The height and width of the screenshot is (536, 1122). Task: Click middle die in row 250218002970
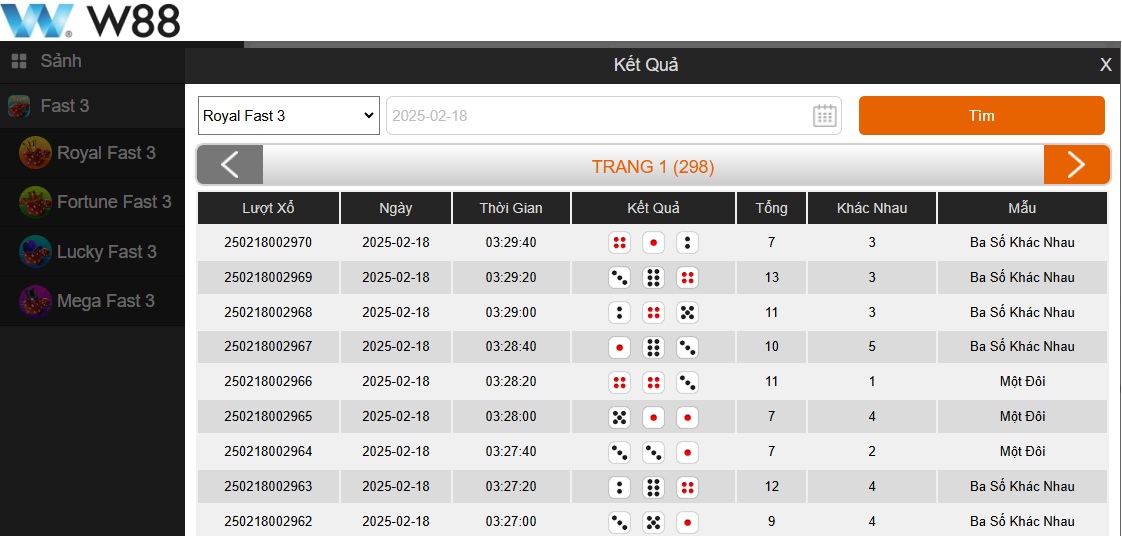pyautogui.click(x=653, y=243)
